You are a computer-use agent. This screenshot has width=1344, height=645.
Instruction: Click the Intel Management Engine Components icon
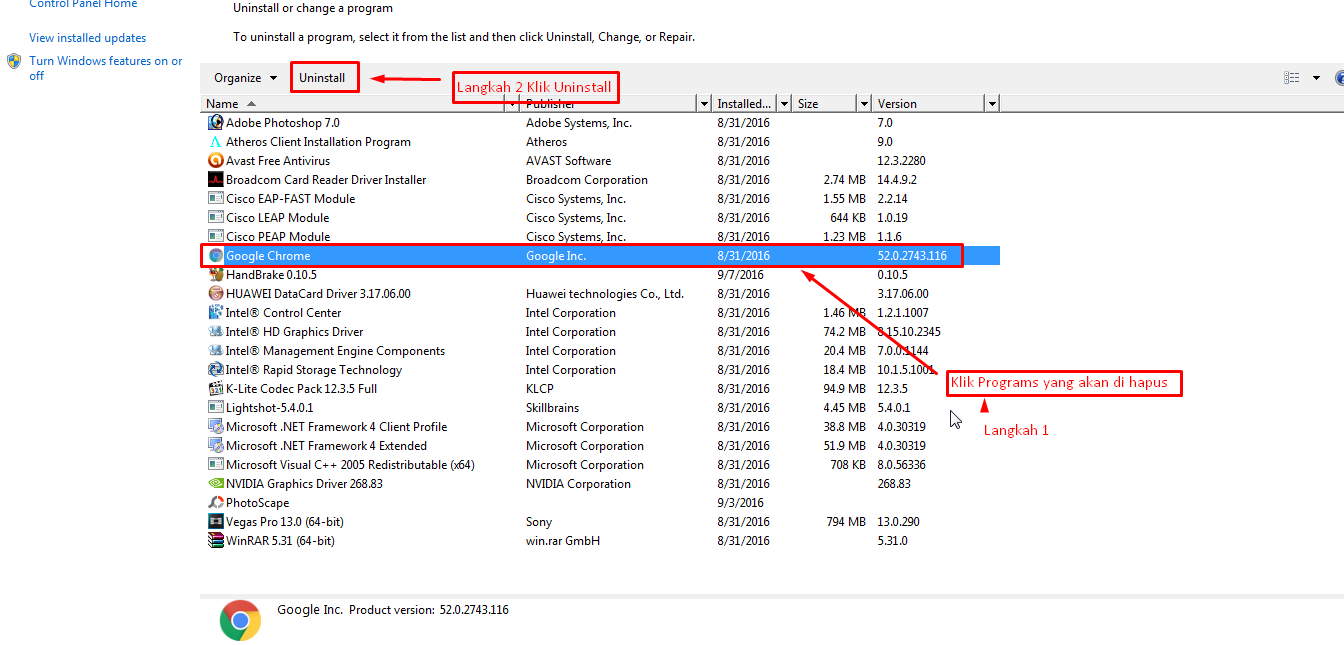pos(215,351)
